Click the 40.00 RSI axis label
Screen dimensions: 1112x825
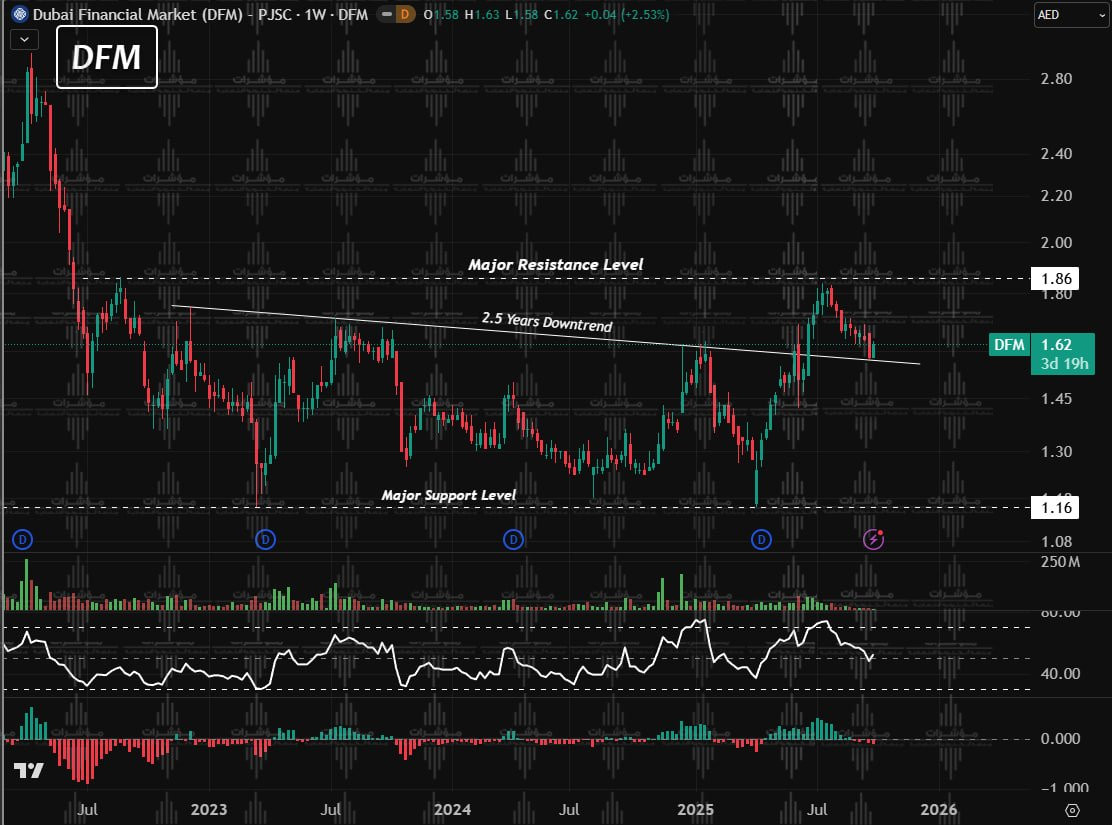(1060, 674)
